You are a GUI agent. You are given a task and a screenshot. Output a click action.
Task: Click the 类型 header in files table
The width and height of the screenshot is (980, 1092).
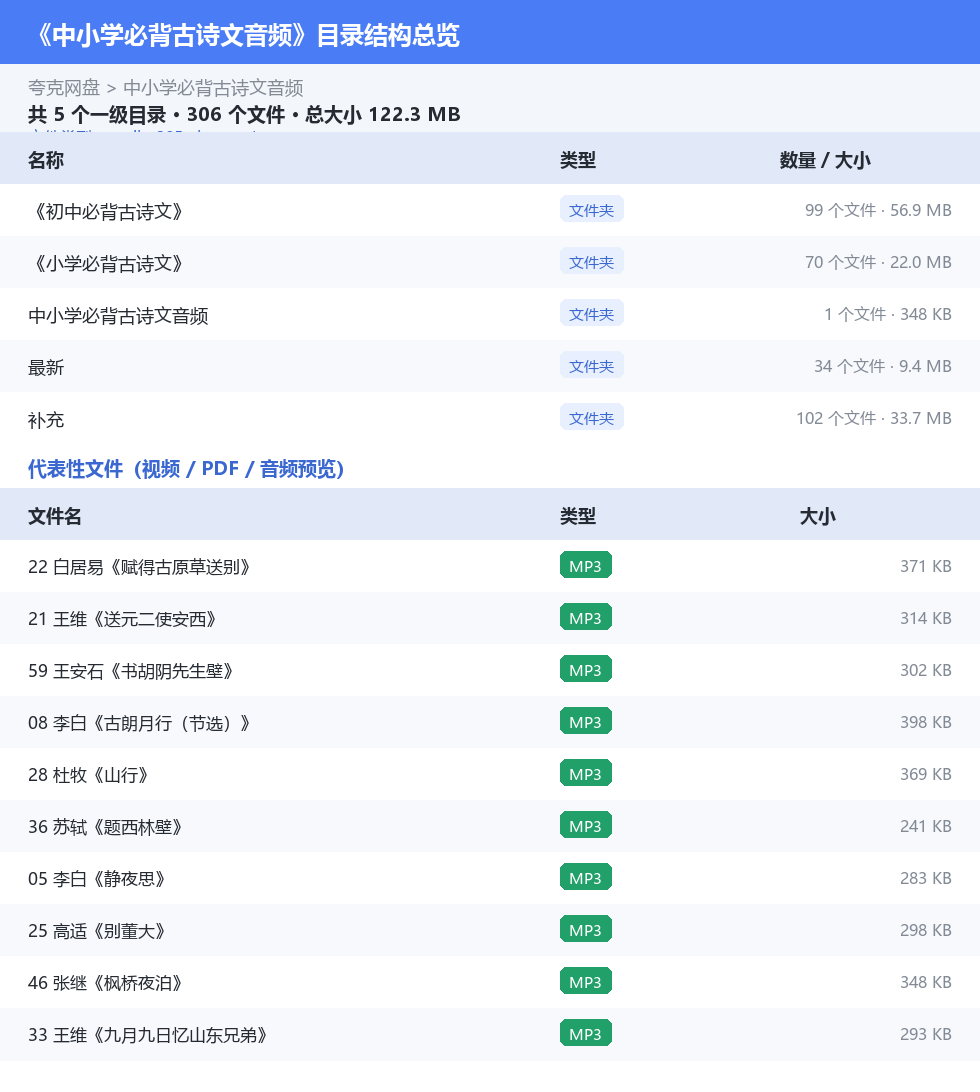578,516
